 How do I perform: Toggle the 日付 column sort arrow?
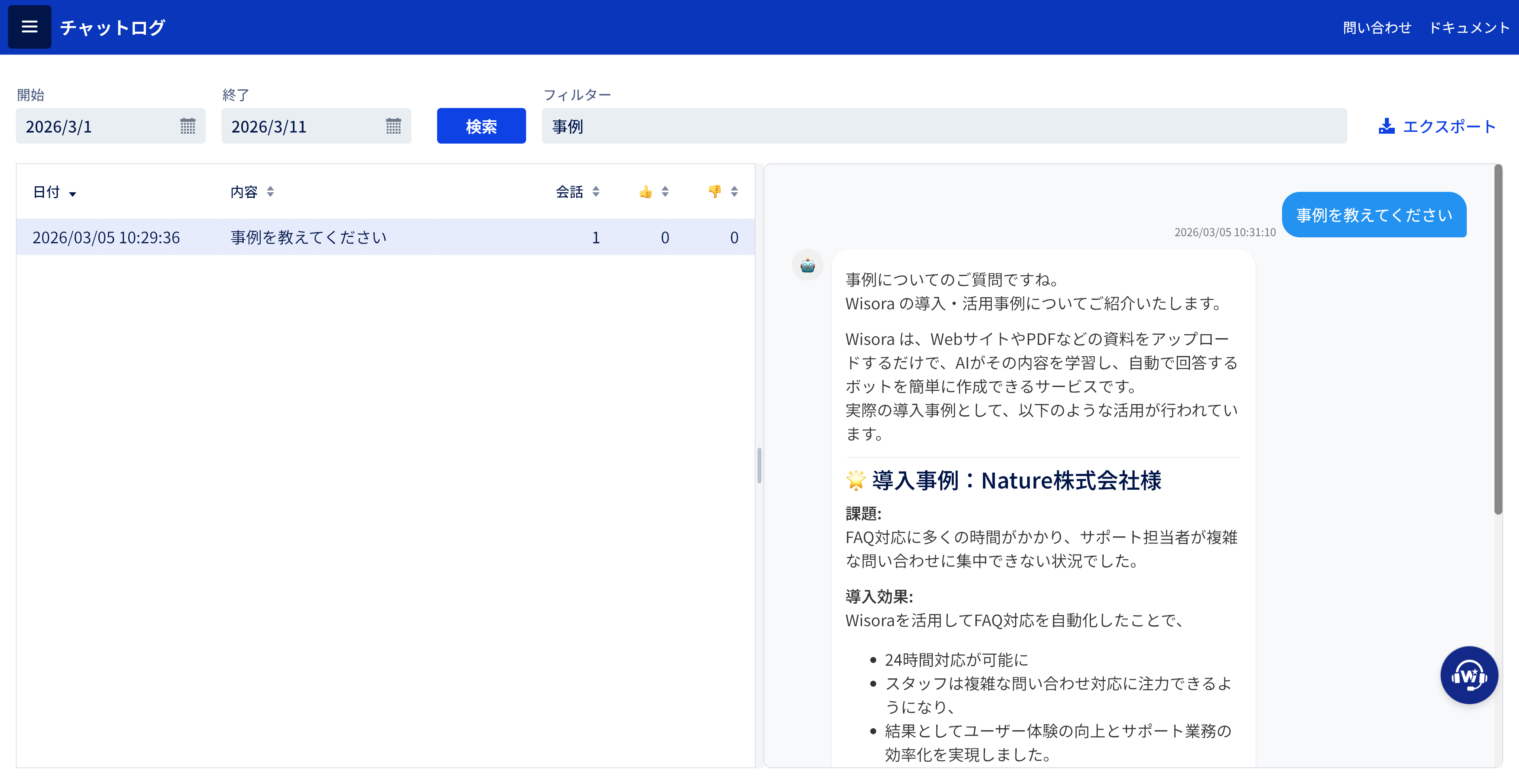(x=72, y=194)
